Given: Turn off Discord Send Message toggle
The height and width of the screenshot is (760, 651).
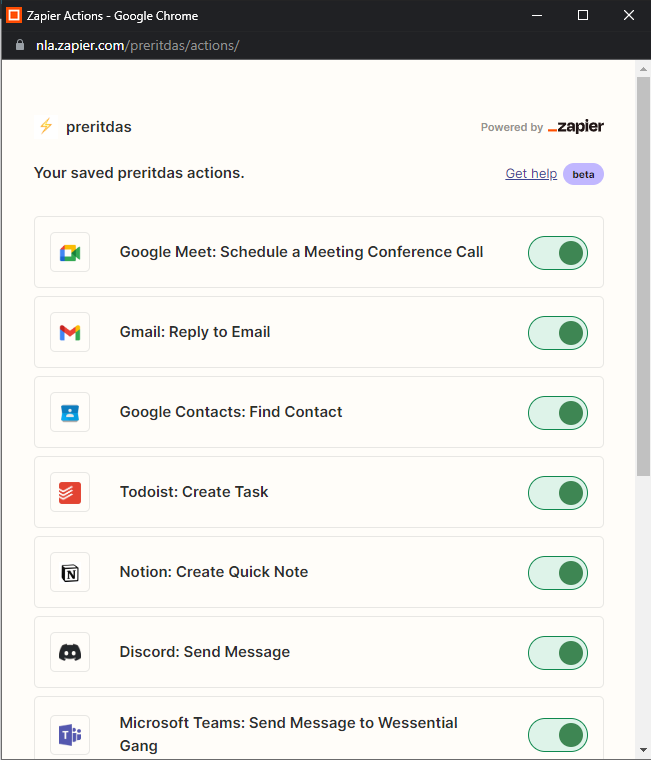Looking at the screenshot, I should pyautogui.click(x=558, y=653).
